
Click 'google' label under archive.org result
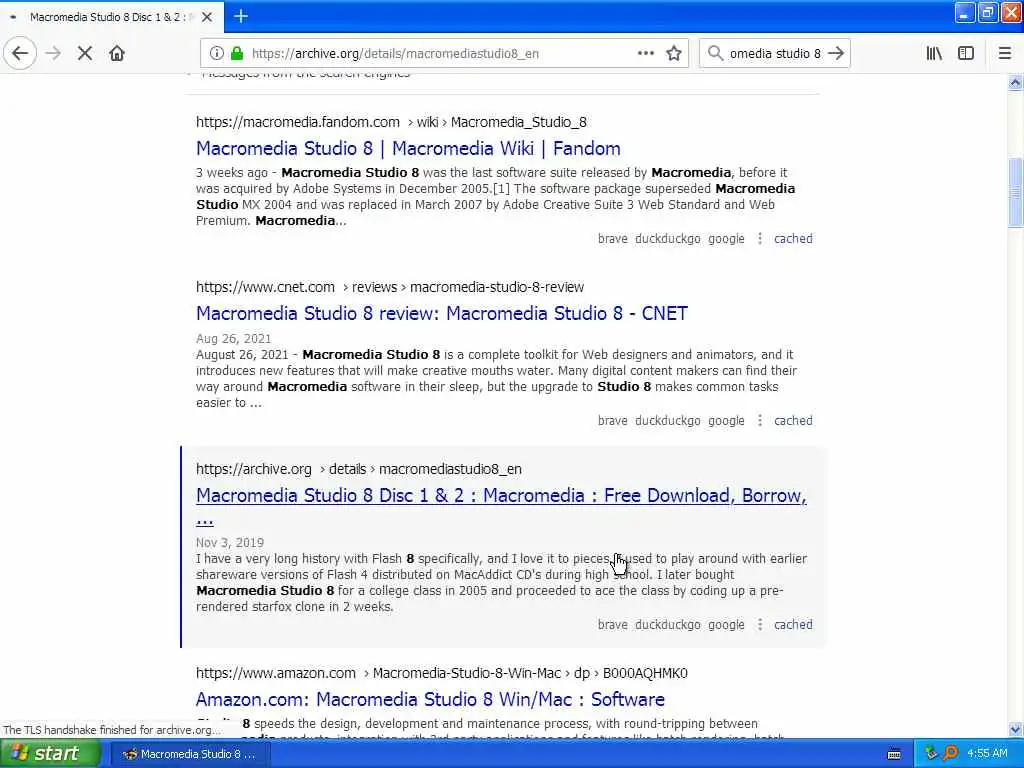pyautogui.click(x=726, y=625)
